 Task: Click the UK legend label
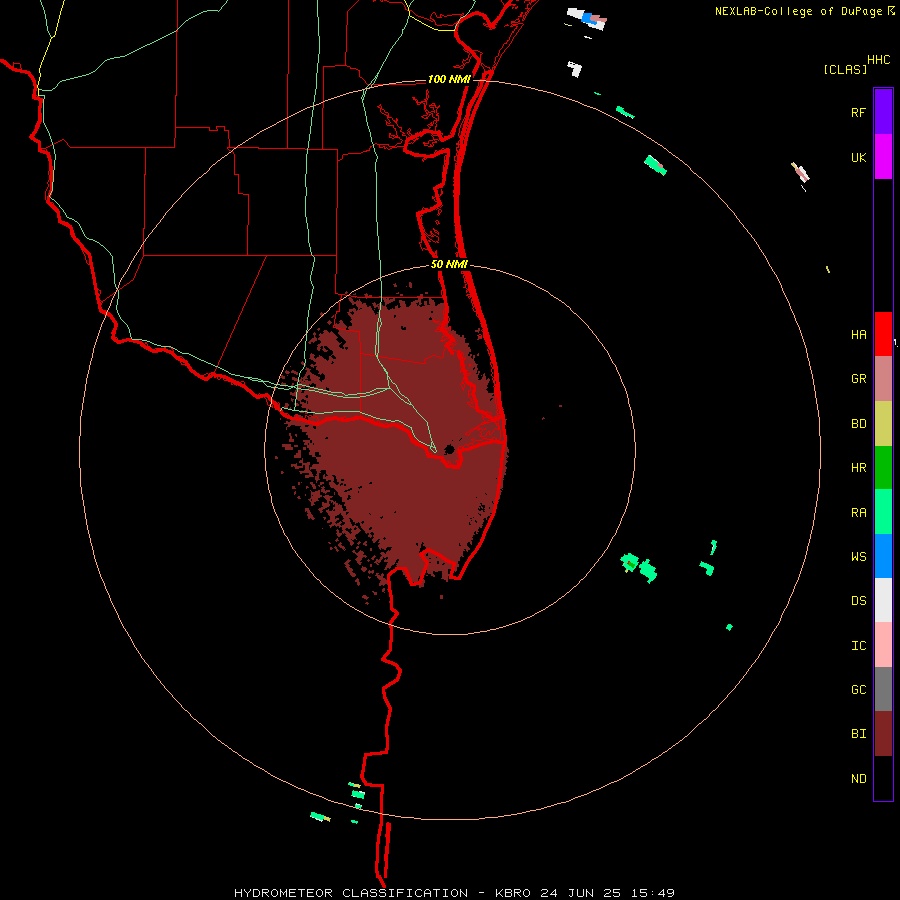click(x=859, y=157)
